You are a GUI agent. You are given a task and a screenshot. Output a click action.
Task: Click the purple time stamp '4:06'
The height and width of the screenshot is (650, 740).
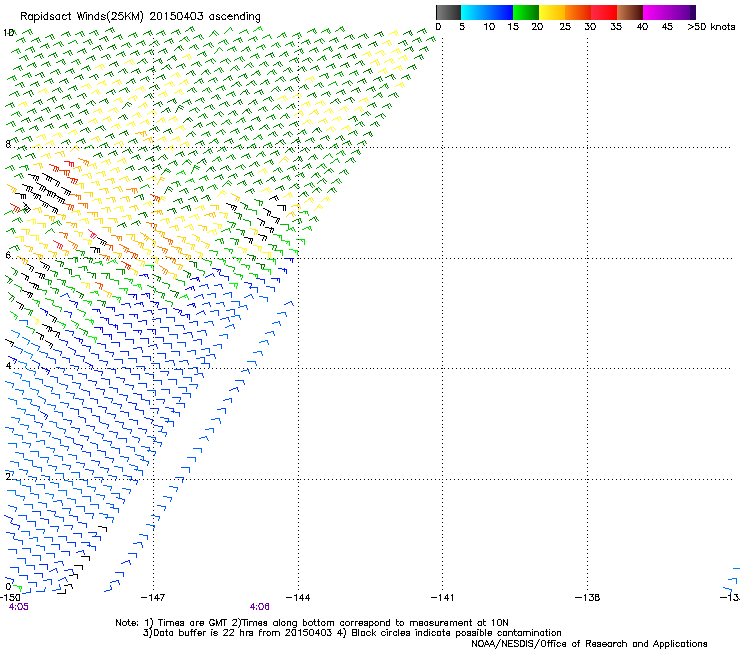(x=260, y=607)
